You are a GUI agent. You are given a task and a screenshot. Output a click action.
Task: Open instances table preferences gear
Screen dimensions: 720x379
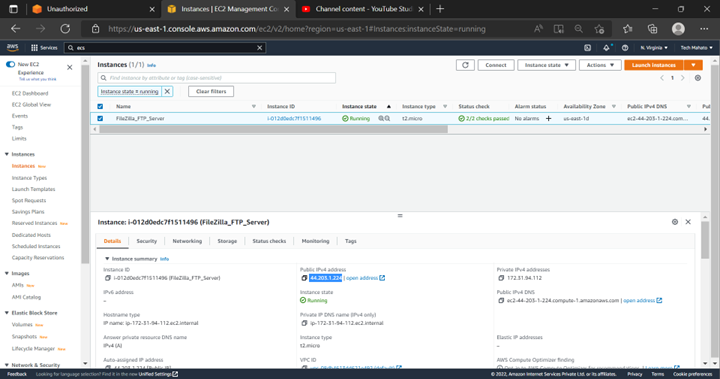pyautogui.click(x=698, y=78)
